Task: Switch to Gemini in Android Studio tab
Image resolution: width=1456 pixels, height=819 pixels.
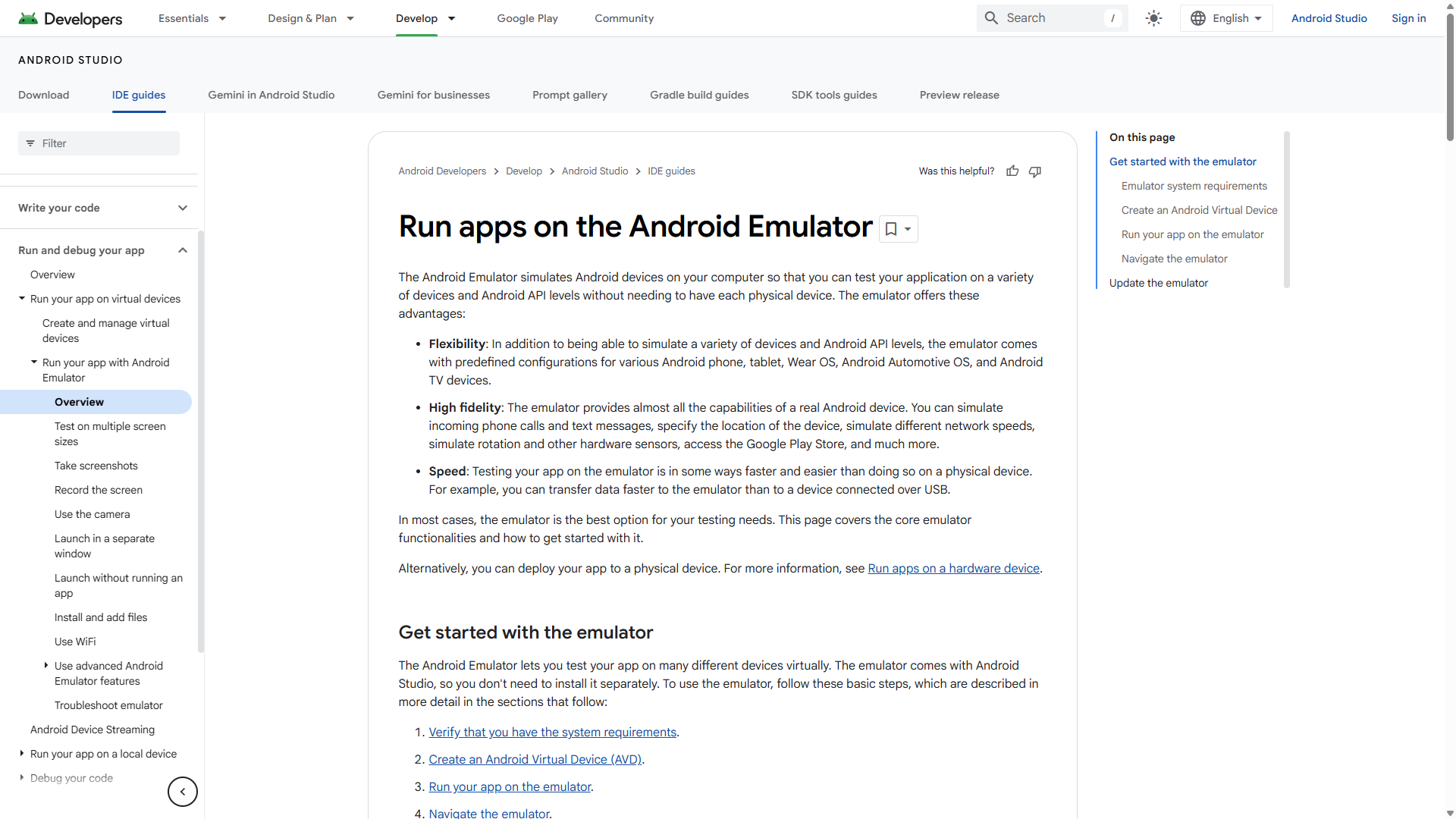Action: pyautogui.click(x=271, y=95)
